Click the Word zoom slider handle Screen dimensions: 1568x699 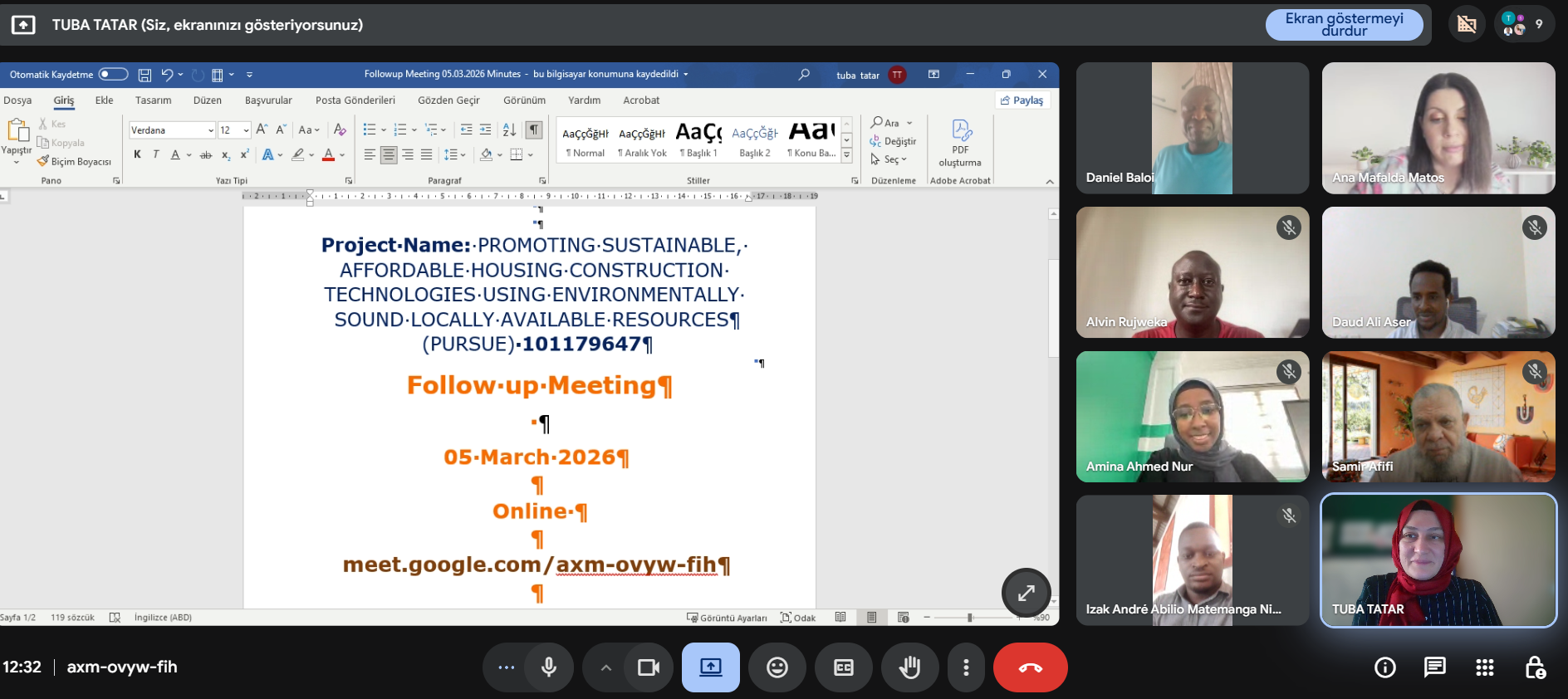coord(970,618)
